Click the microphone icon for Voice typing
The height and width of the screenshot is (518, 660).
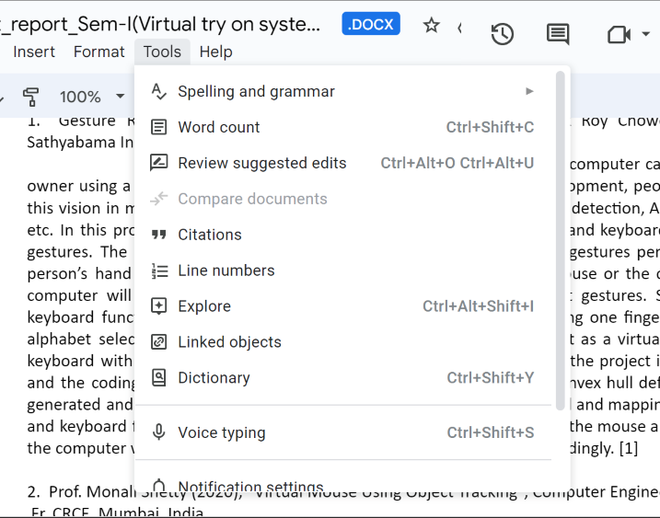pos(158,433)
